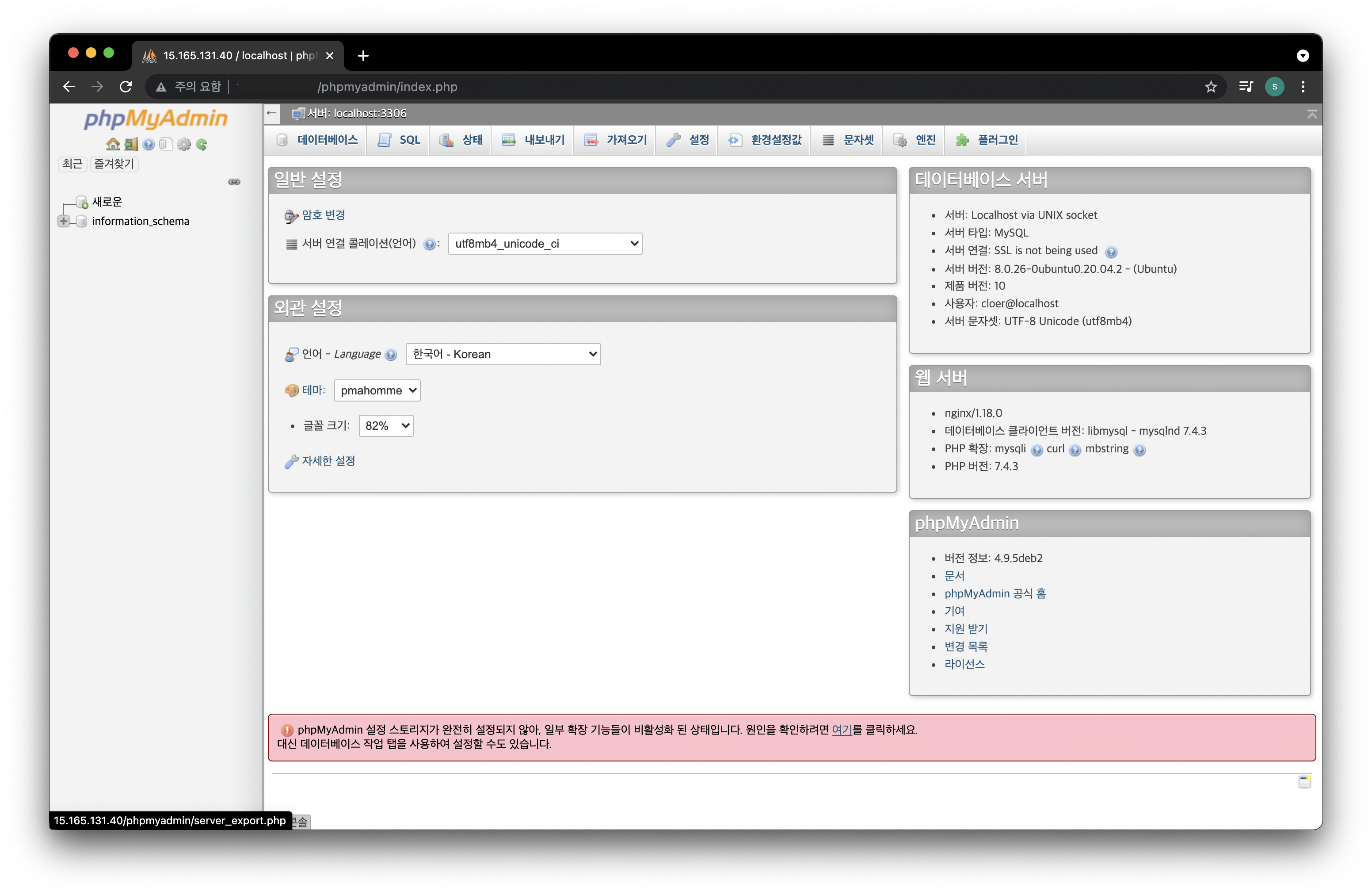This screenshot has height=895, width=1372.
Task: Open the SQL tab
Action: [x=400, y=140]
